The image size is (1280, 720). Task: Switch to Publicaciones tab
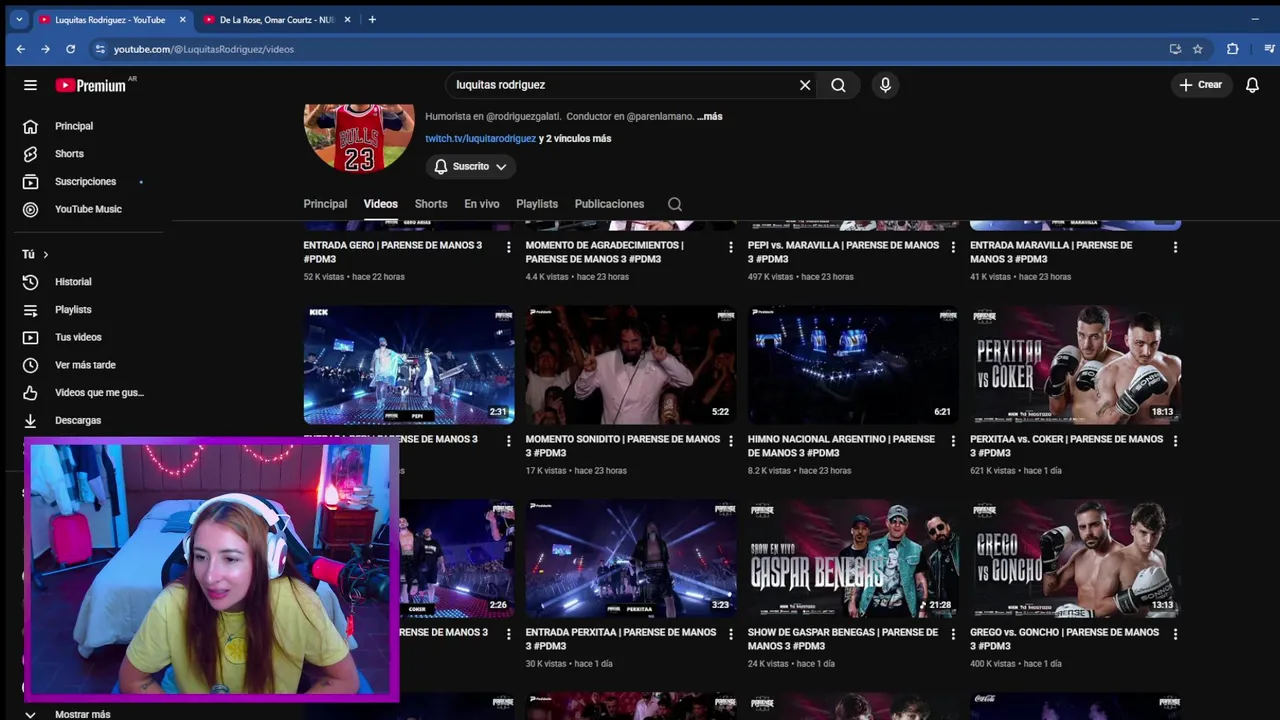609,204
